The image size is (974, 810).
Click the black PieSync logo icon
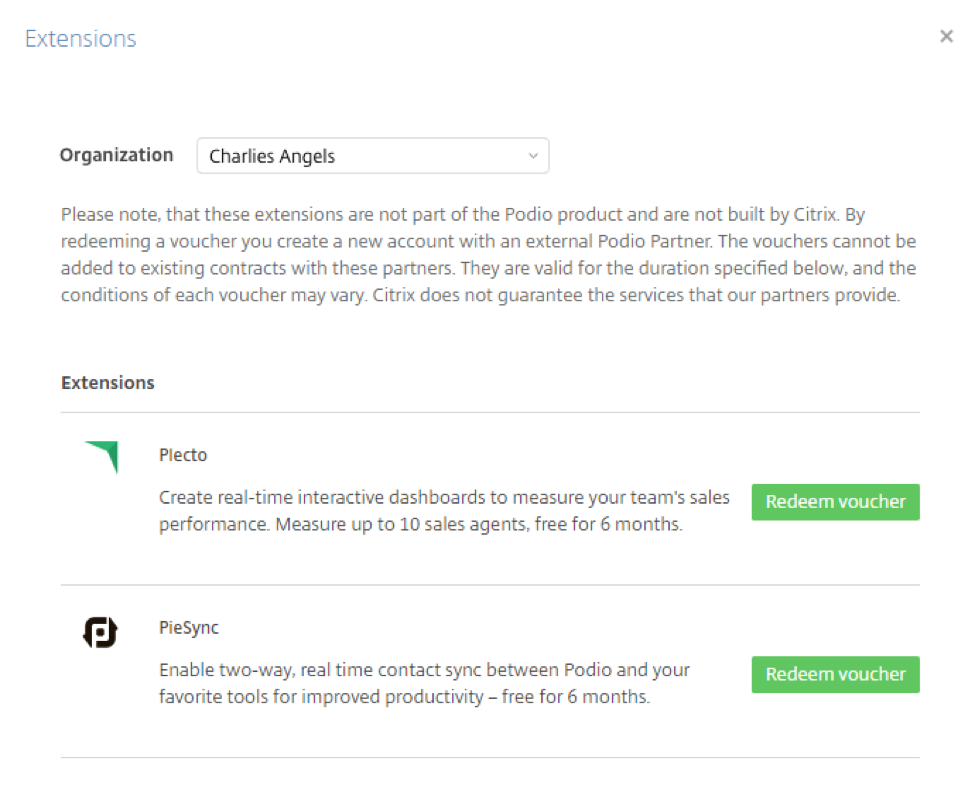[x=100, y=632]
